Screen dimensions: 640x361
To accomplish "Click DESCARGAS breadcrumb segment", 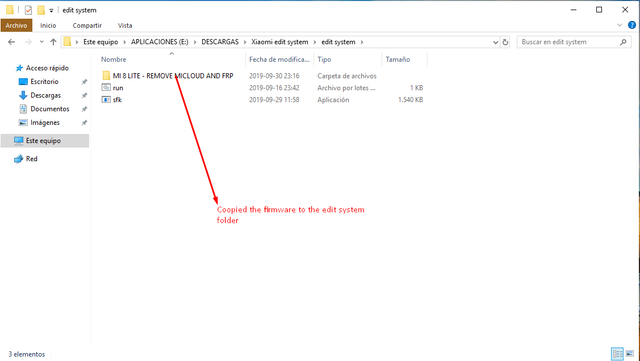I will (220, 42).
